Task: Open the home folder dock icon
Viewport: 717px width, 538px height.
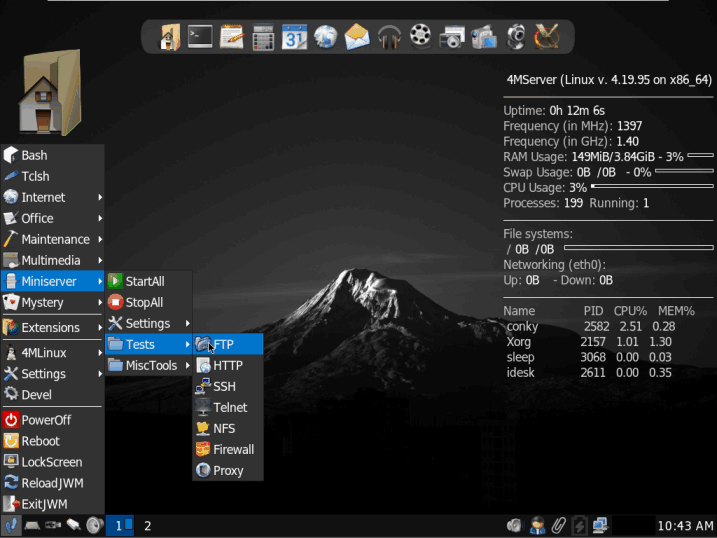Action: coord(170,37)
